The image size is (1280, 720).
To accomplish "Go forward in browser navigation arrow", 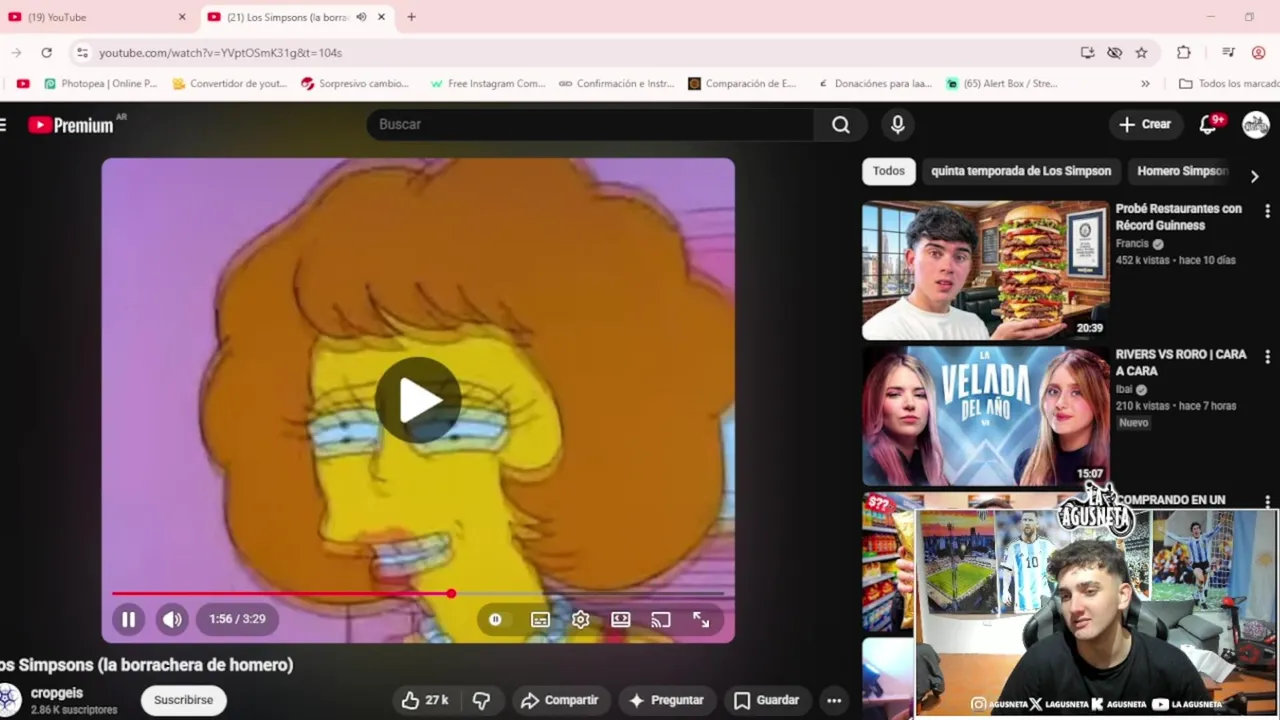I will click(x=16, y=53).
